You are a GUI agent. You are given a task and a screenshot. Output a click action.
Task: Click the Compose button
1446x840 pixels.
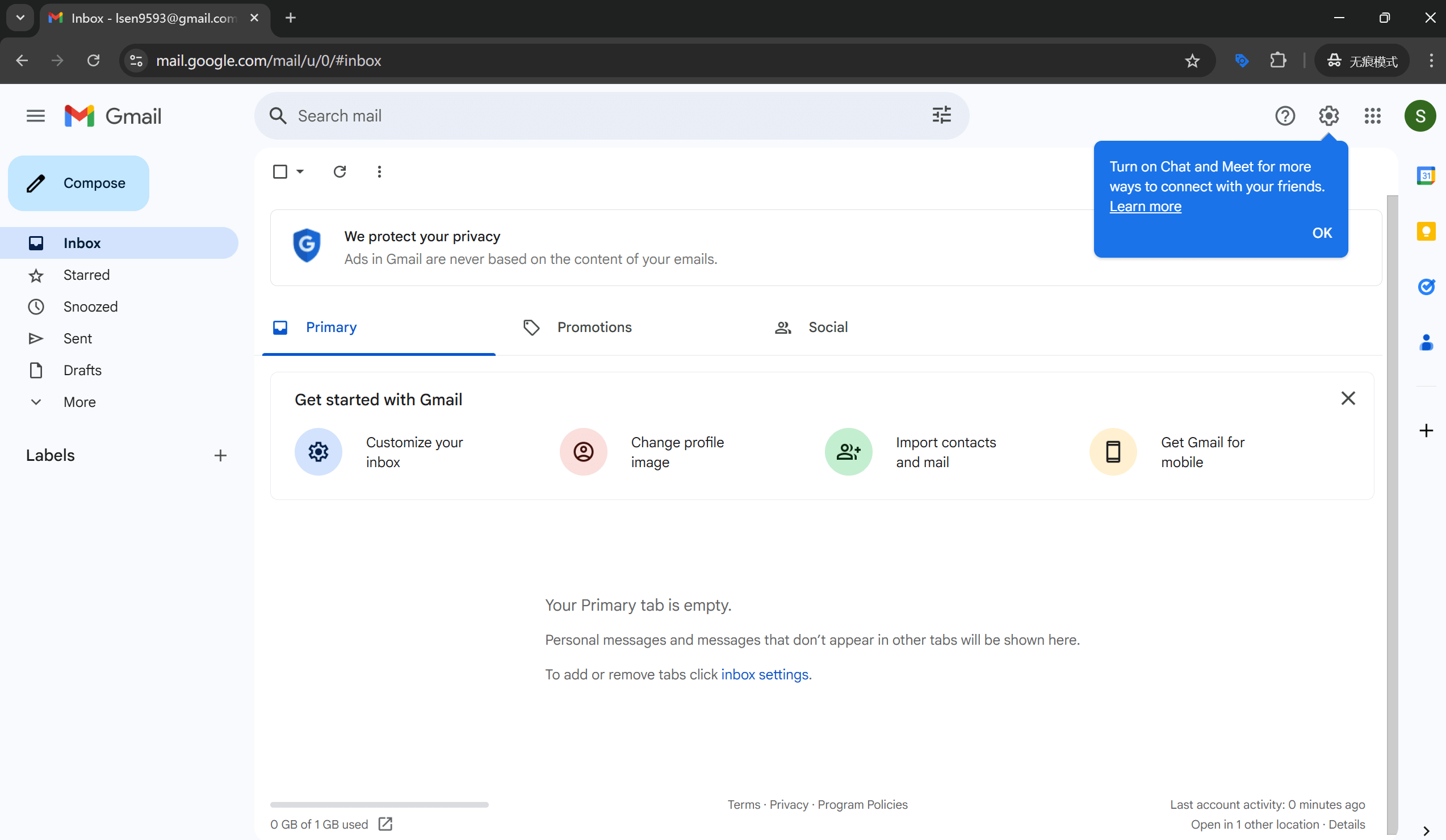(x=78, y=183)
